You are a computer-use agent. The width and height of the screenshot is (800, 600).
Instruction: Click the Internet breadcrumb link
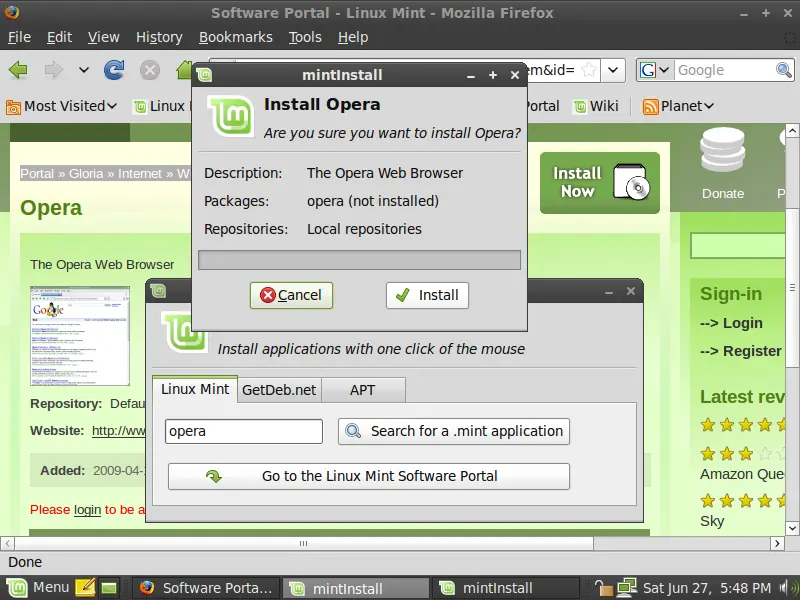click(140, 174)
